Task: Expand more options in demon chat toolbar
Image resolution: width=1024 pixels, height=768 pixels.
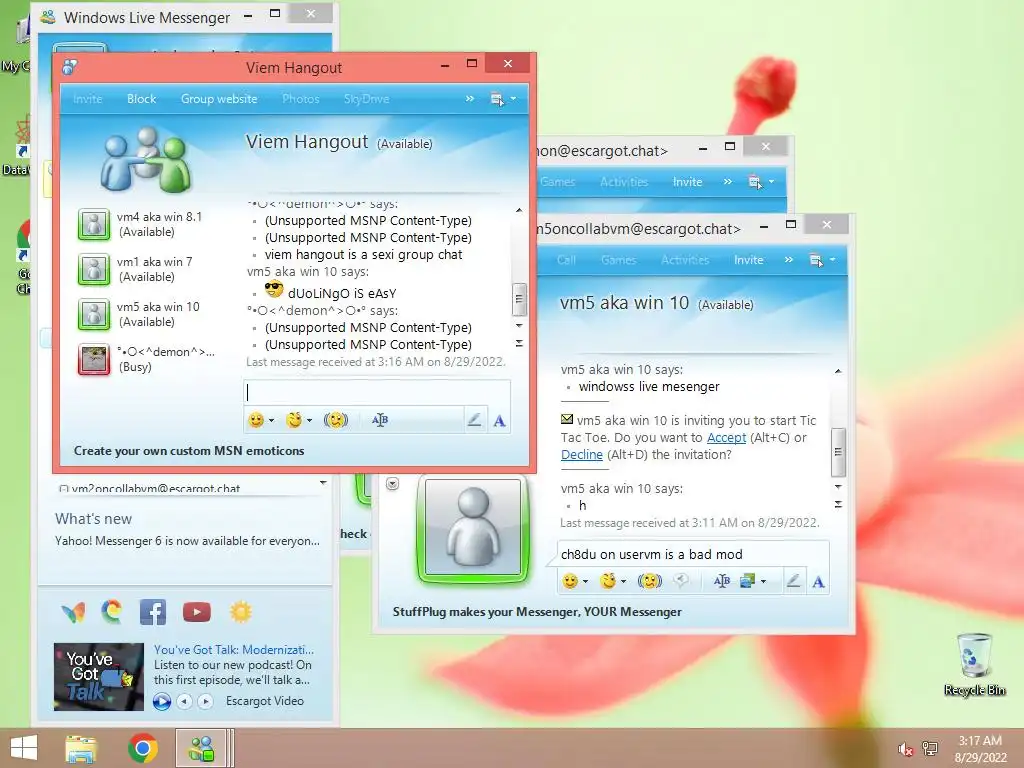Action: (x=728, y=182)
